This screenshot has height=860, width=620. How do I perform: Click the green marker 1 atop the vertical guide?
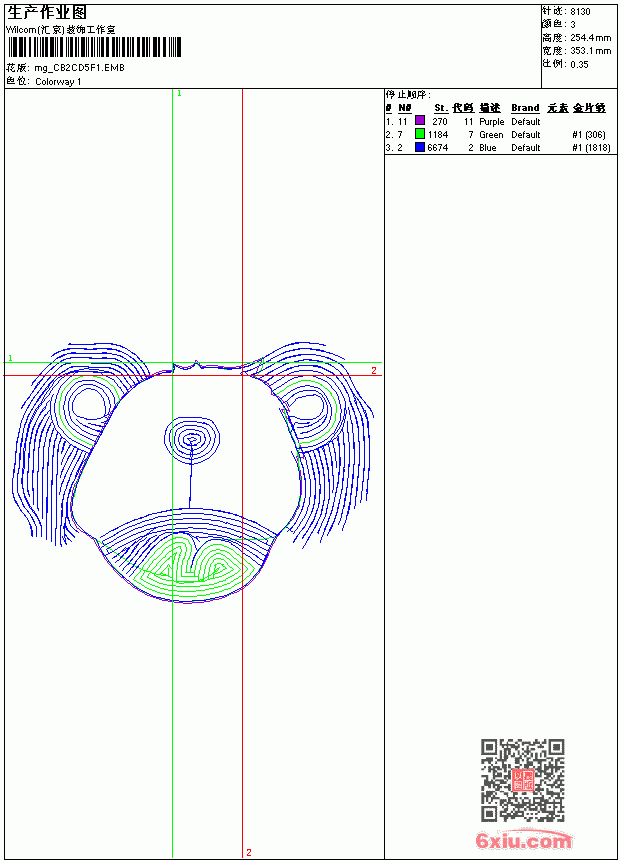click(179, 94)
